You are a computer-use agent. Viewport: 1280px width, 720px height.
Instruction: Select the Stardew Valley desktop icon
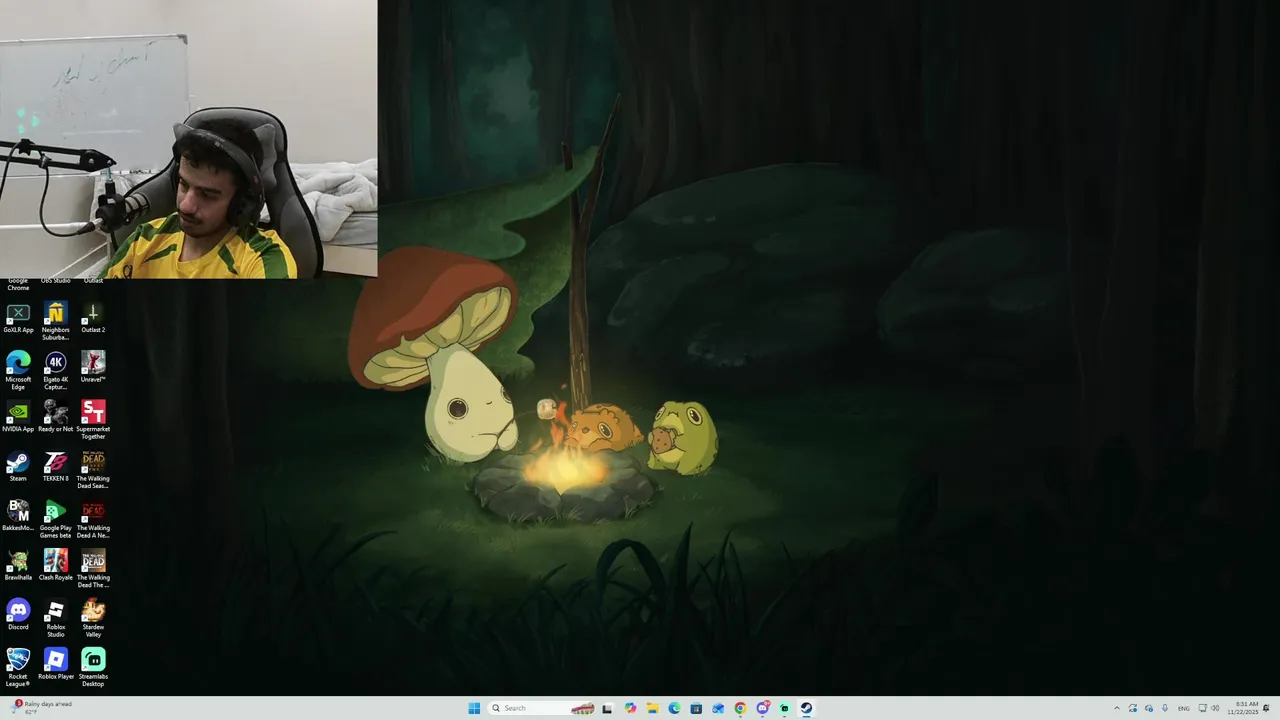click(93, 619)
